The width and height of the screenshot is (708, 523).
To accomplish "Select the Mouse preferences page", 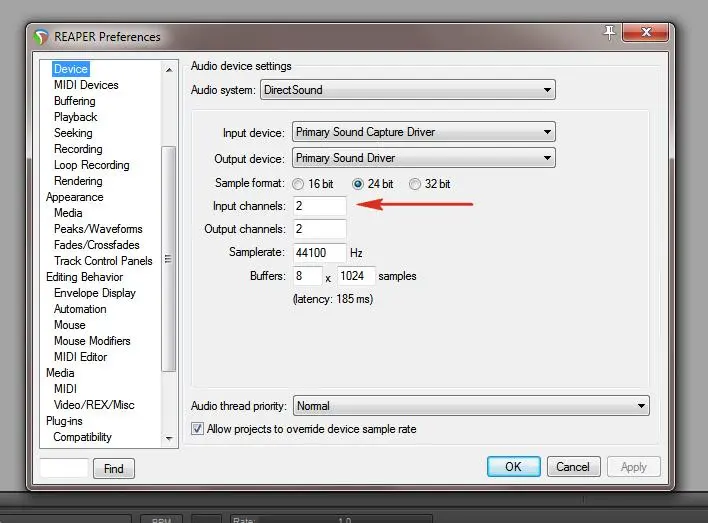I will pyautogui.click(x=70, y=325).
